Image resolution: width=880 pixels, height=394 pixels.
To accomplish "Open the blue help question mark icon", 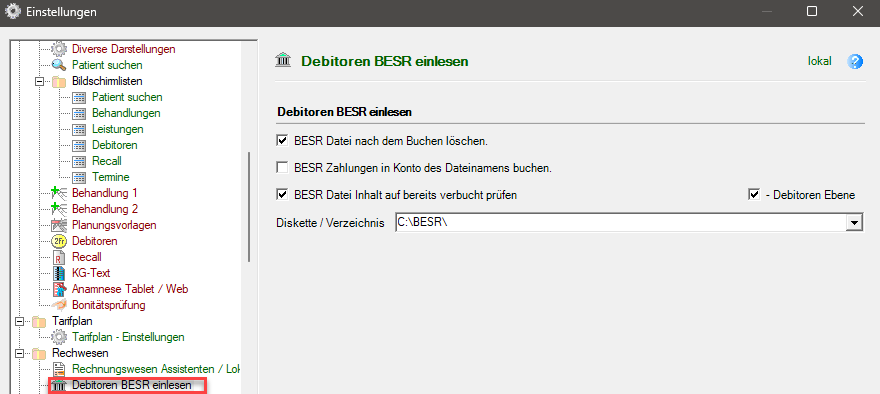I will tap(854, 61).
